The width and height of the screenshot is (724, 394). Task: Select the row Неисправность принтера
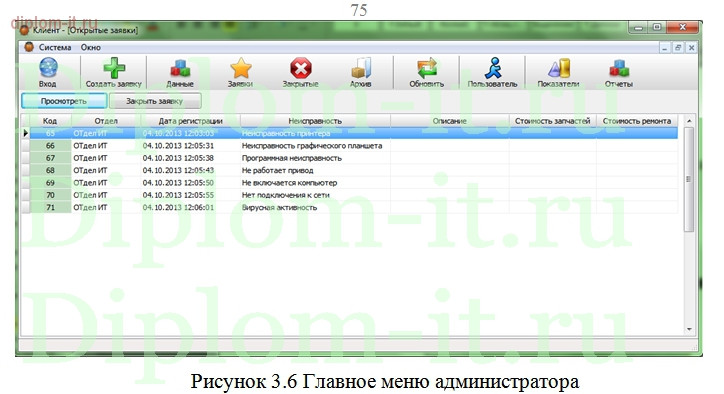click(x=350, y=133)
